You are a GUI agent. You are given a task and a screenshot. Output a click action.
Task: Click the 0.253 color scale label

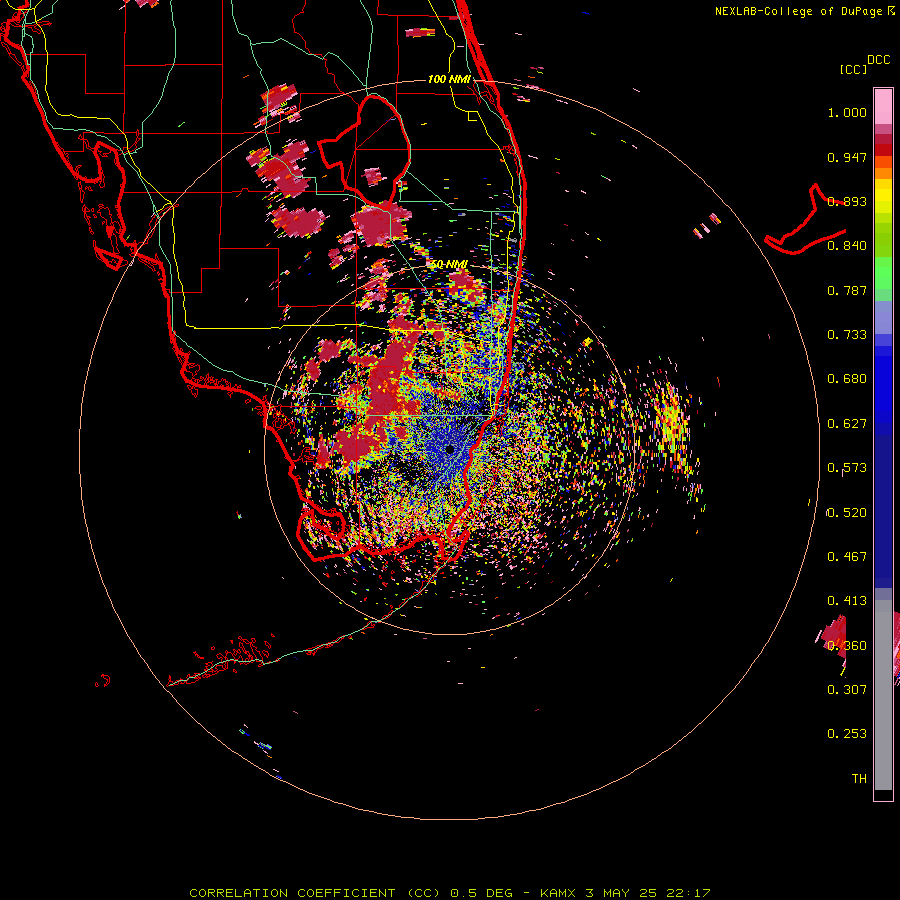pos(847,734)
